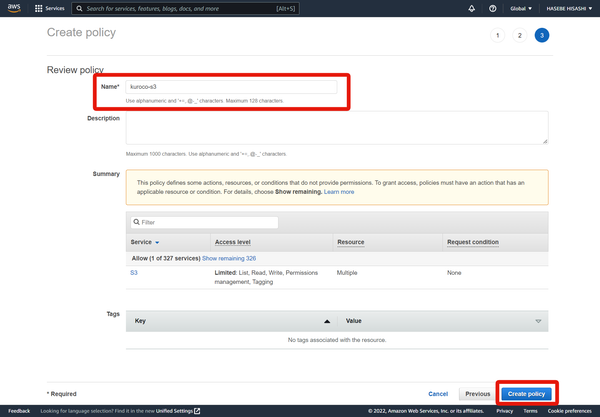Click the policy Name input field
This screenshot has height=417, width=600.
pos(231,87)
